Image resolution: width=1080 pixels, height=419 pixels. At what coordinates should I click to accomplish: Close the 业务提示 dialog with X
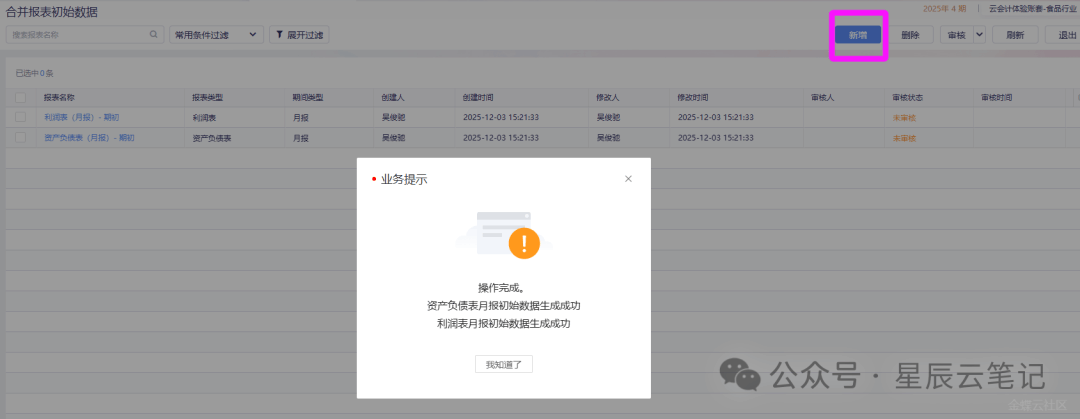[x=628, y=179]
